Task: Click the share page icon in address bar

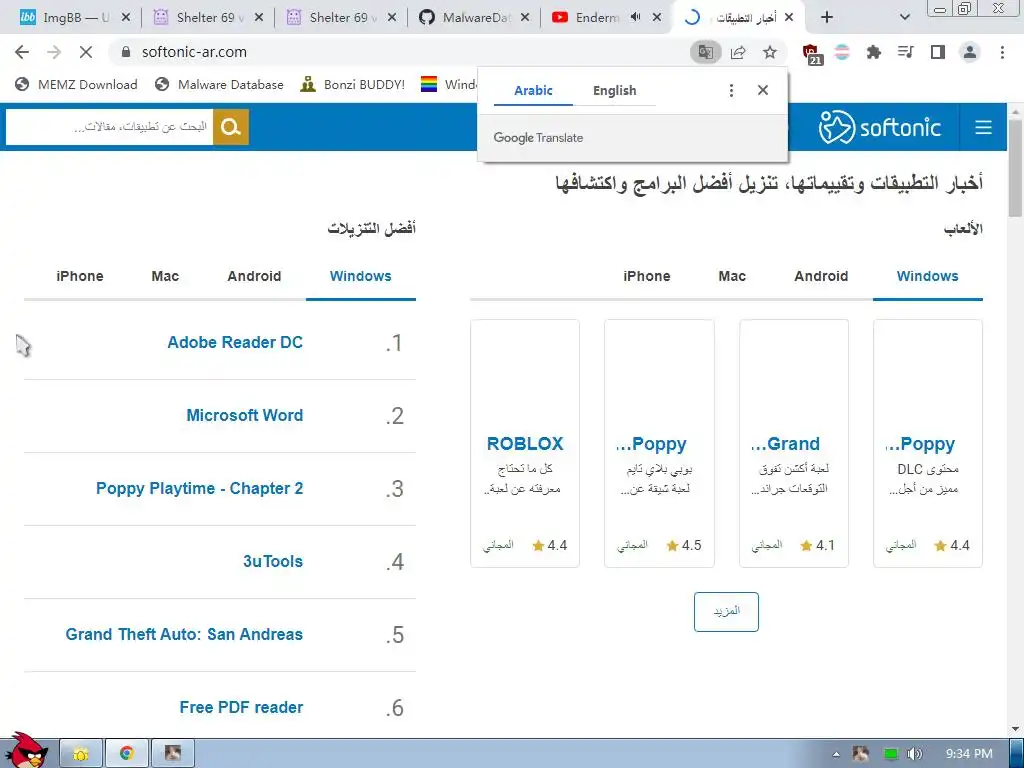Action: pos(738,52)
